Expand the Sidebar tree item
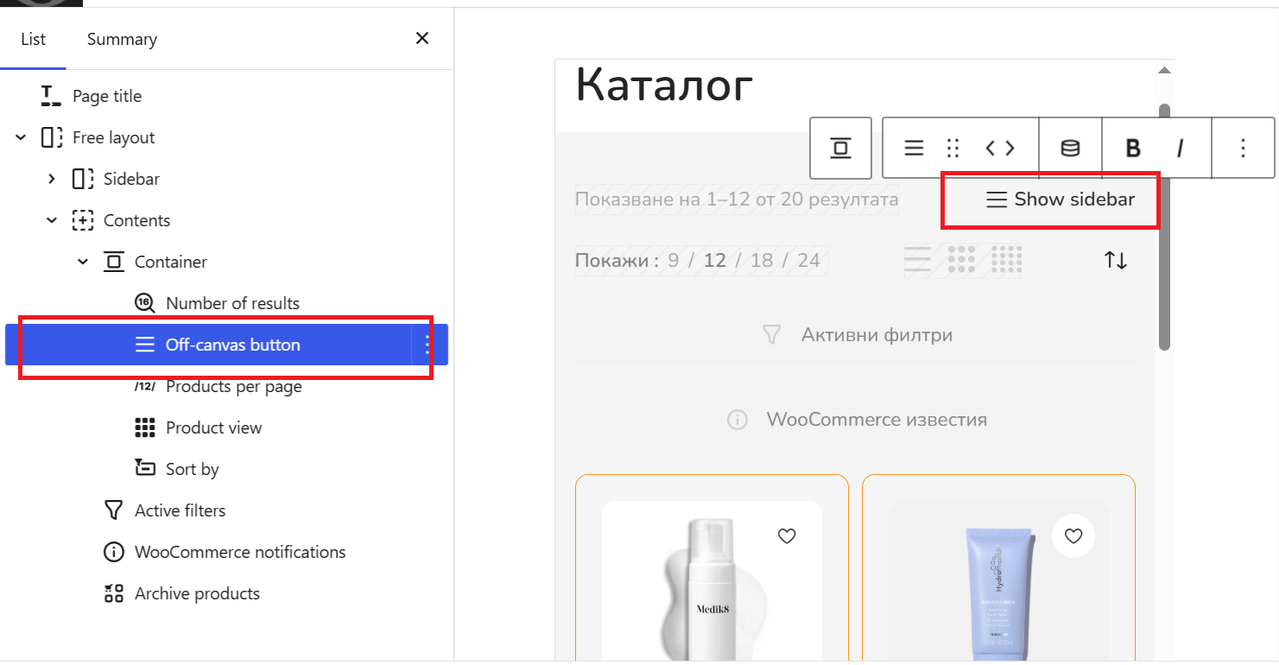1279x665 pixels. click(51, 179)
